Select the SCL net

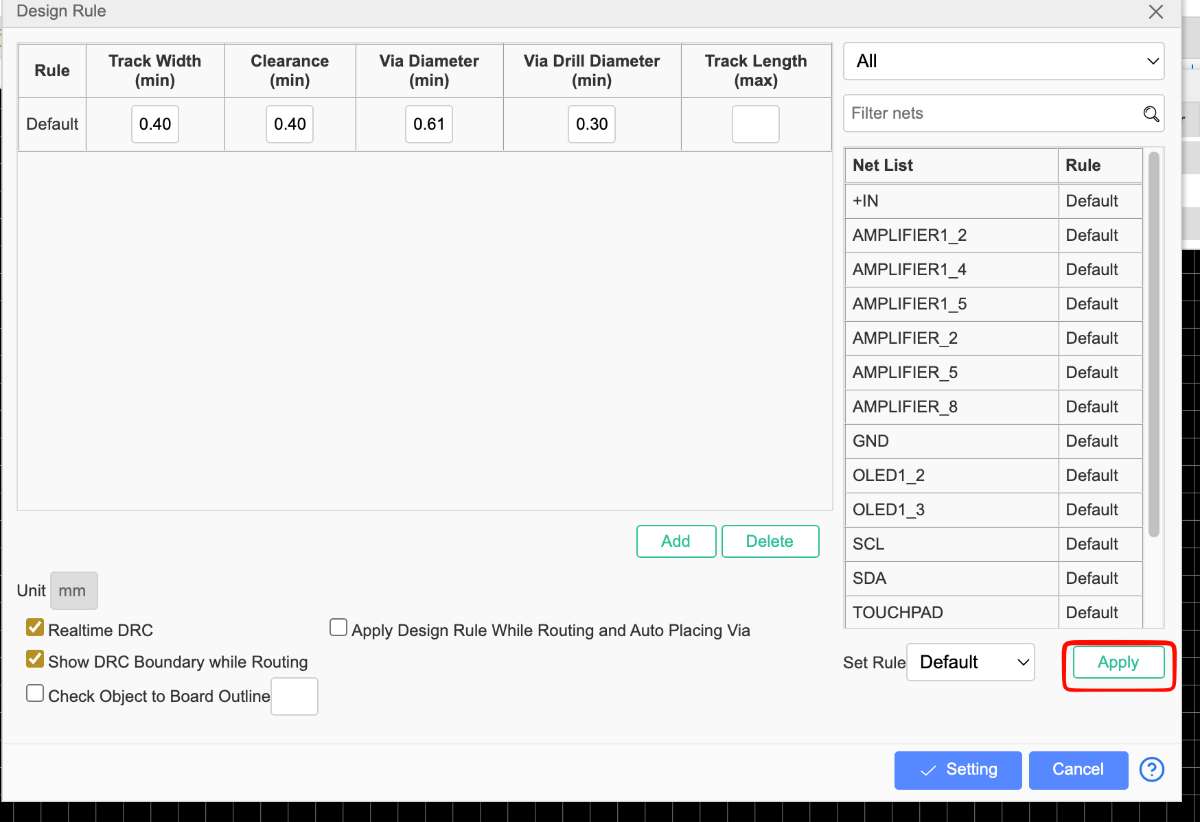coord(951,544)
